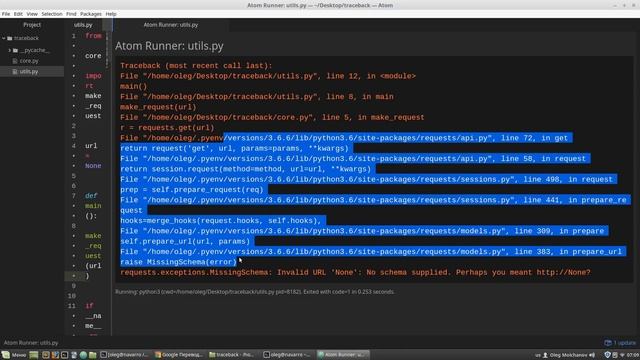The height and width of the screenshot is (360, 640).
Task: Click the 07:09 clock in taskbar
Action: click(x=633, y=355)
